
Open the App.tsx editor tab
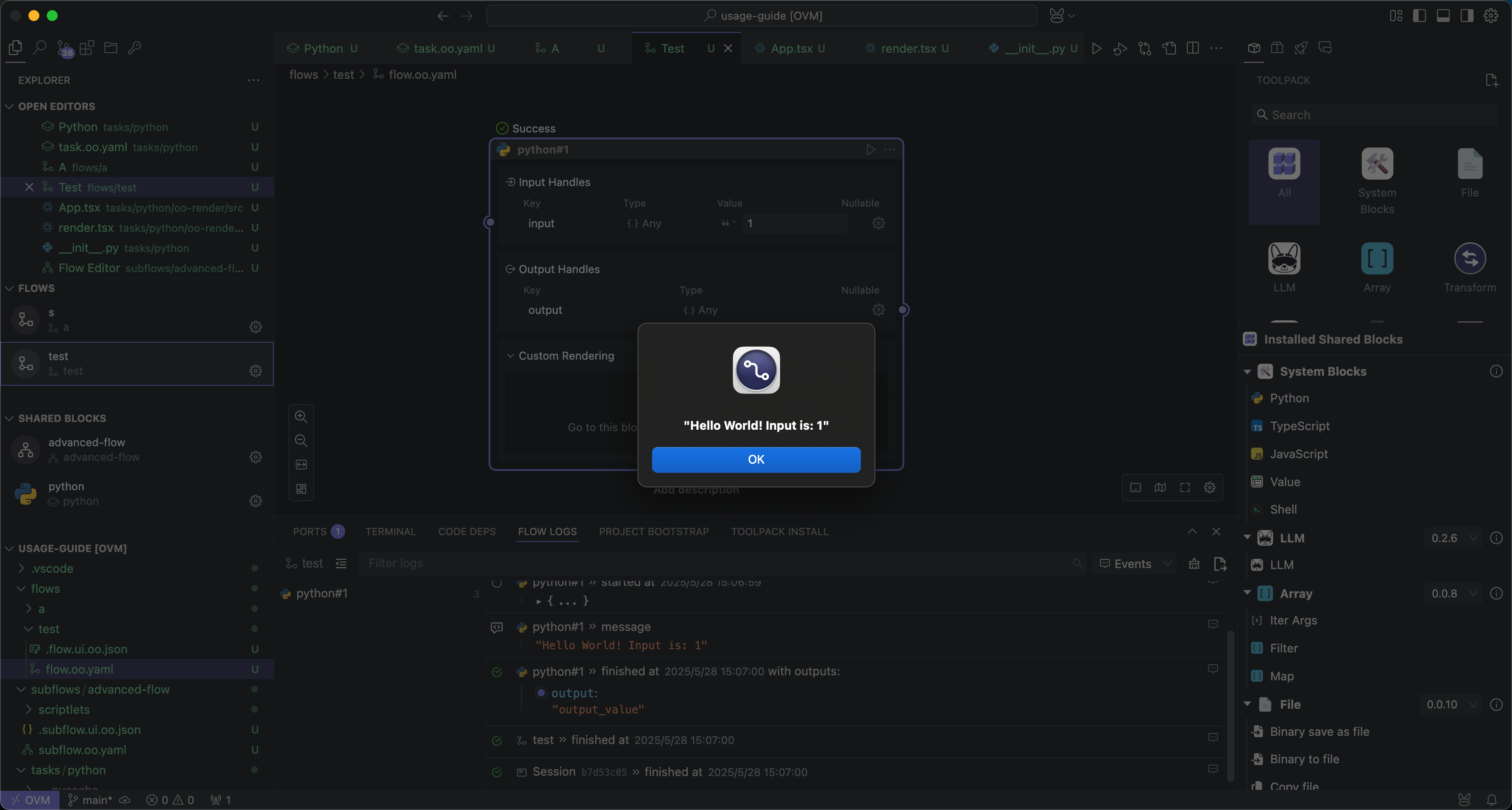(791, 48)
